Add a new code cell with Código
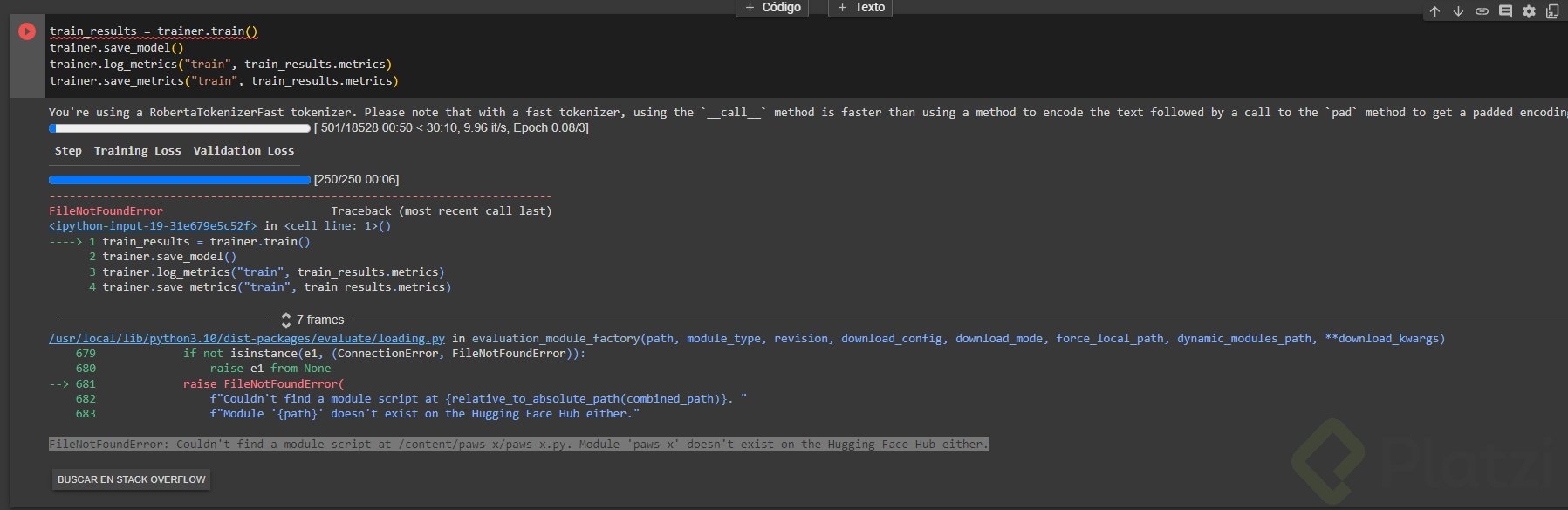Image resolution: width=1568 pixels, height=510 pixels. (x=773, y=8)
